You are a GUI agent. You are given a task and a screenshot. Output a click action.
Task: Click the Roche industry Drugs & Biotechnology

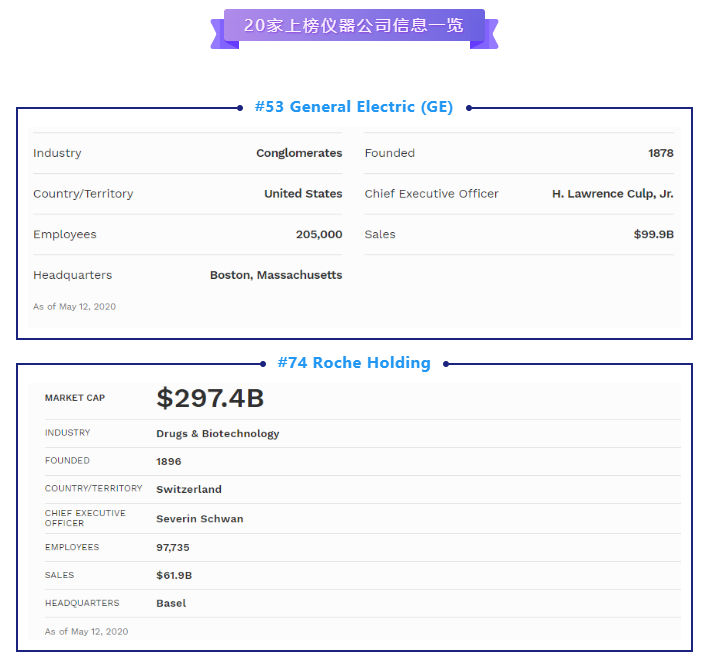[x=217, y=434]
